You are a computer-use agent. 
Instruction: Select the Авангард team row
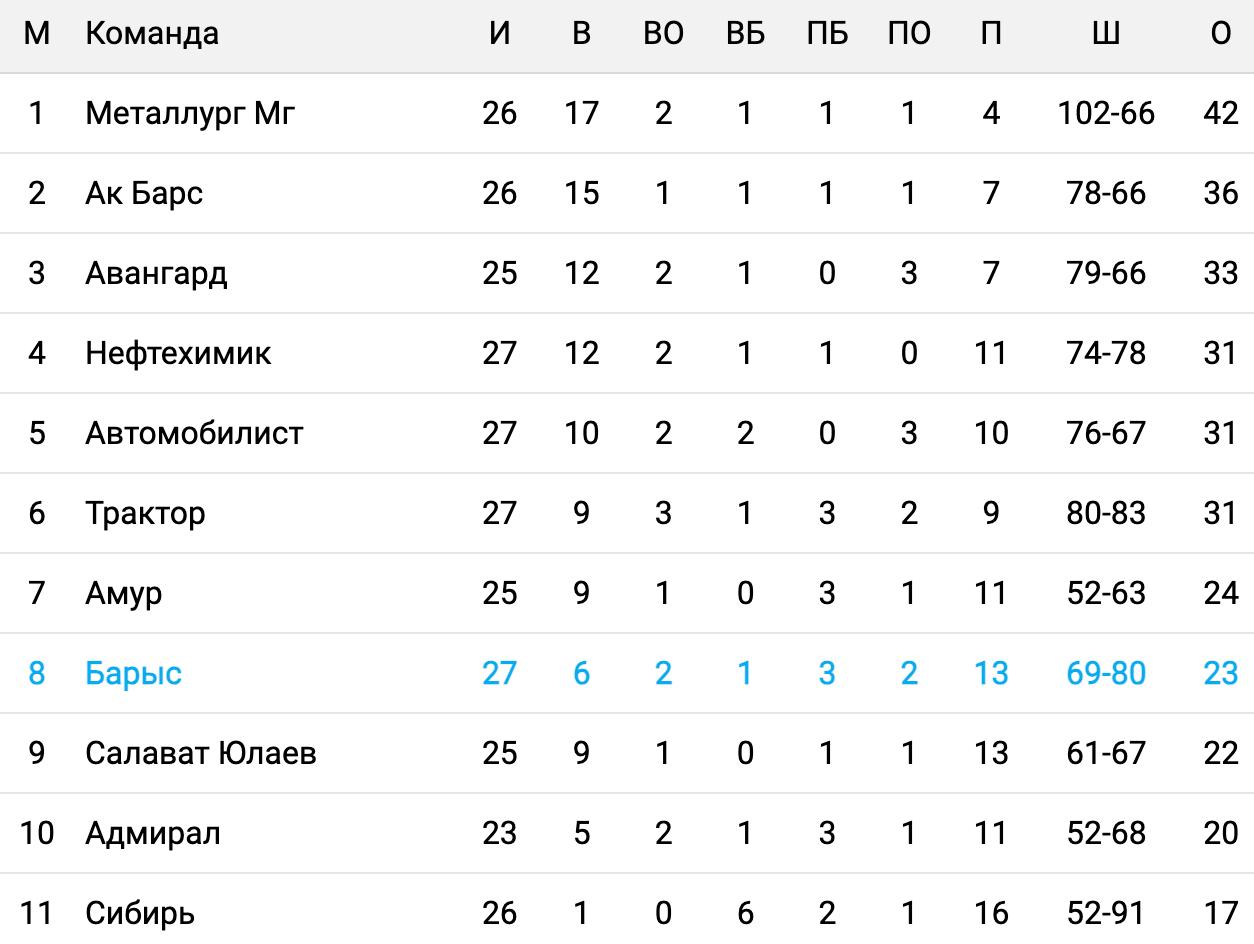pyautogui.click(x=156, y=273)
